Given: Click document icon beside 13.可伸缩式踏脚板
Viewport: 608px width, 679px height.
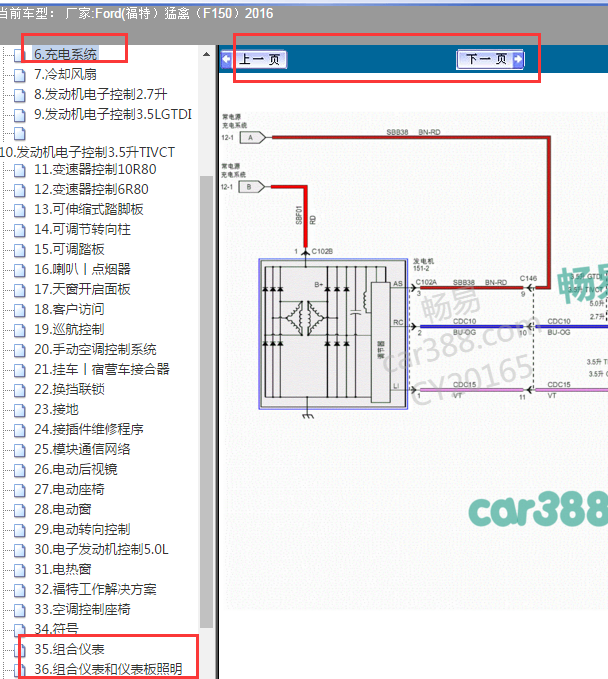Looking at the screenshot, I should (19, 210).
